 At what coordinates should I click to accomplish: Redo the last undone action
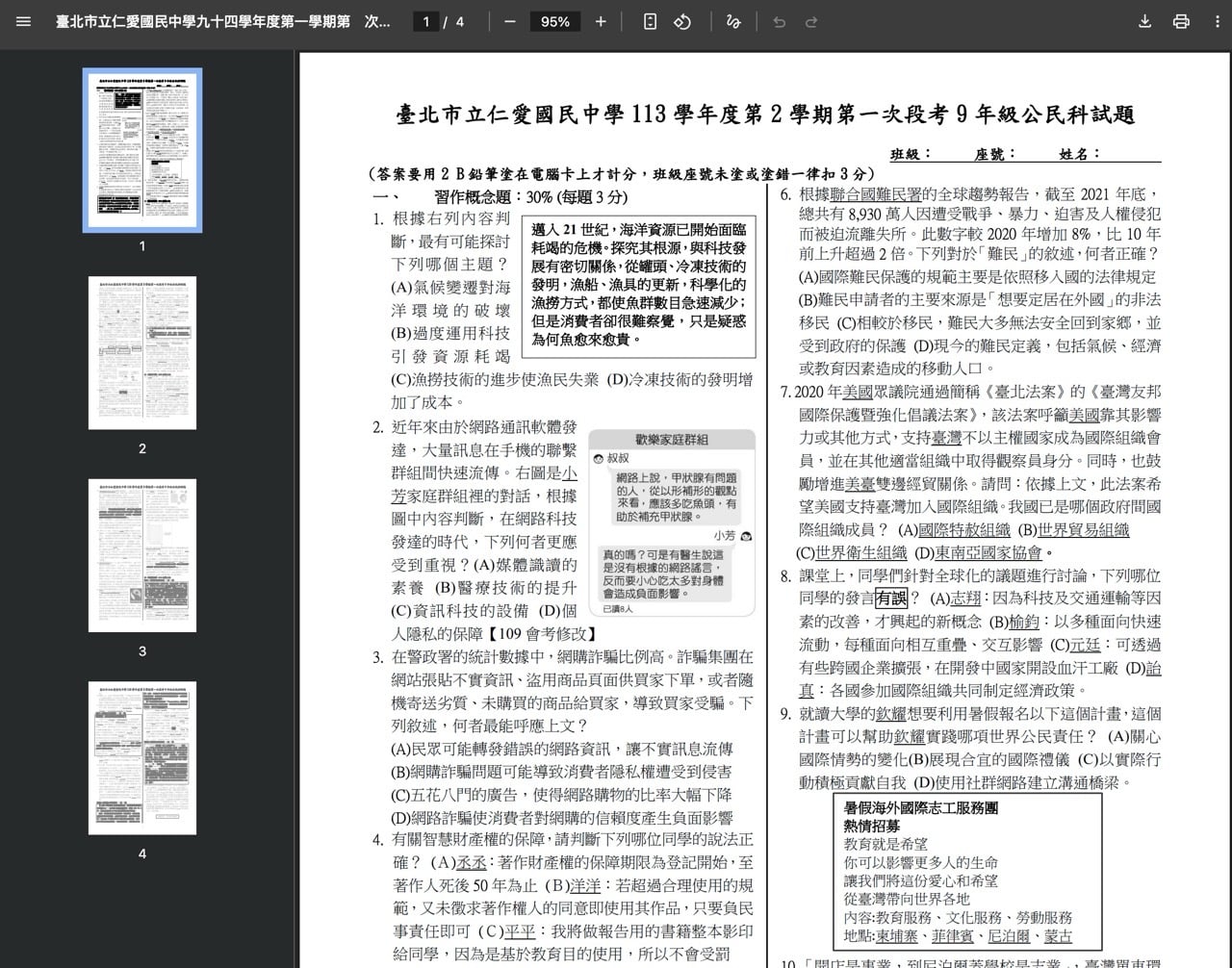pos(809,21)
